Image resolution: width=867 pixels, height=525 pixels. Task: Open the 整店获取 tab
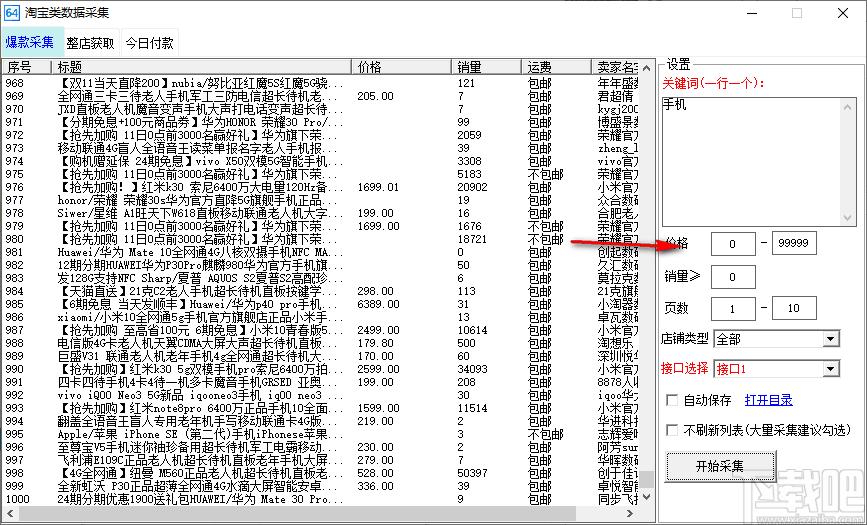(x=91, y=43)
